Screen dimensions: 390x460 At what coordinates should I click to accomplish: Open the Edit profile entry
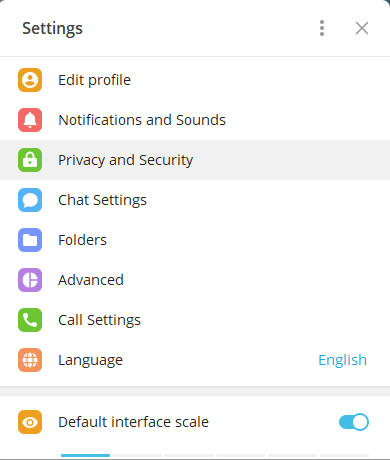[195, 80]
